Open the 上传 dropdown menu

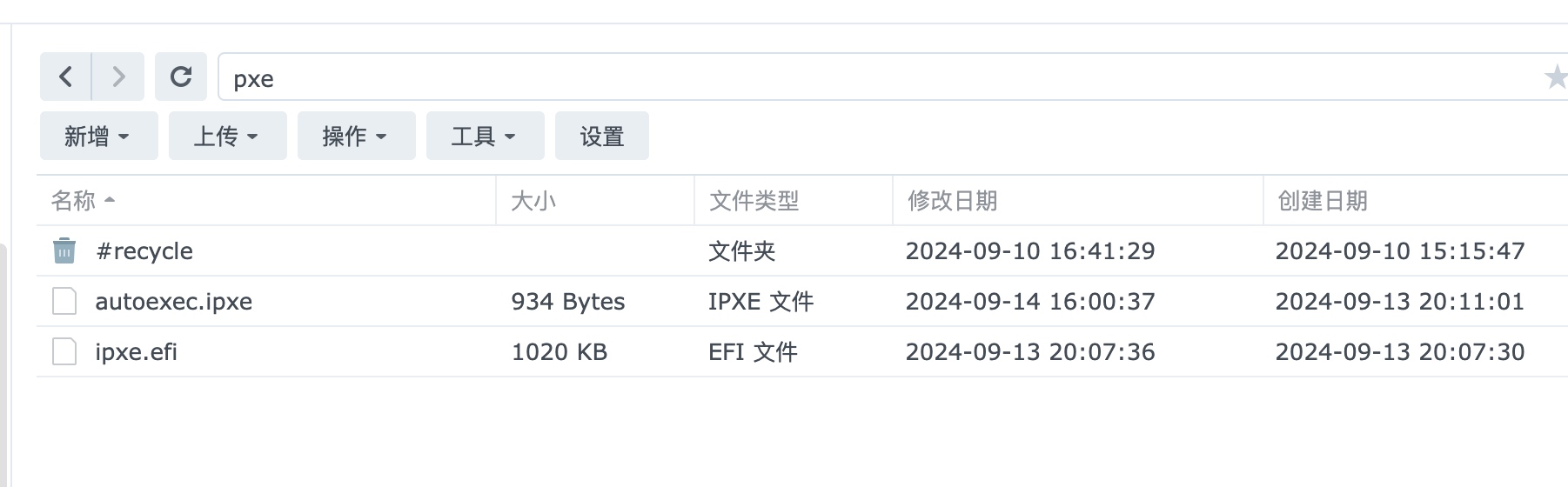(228, 136)
